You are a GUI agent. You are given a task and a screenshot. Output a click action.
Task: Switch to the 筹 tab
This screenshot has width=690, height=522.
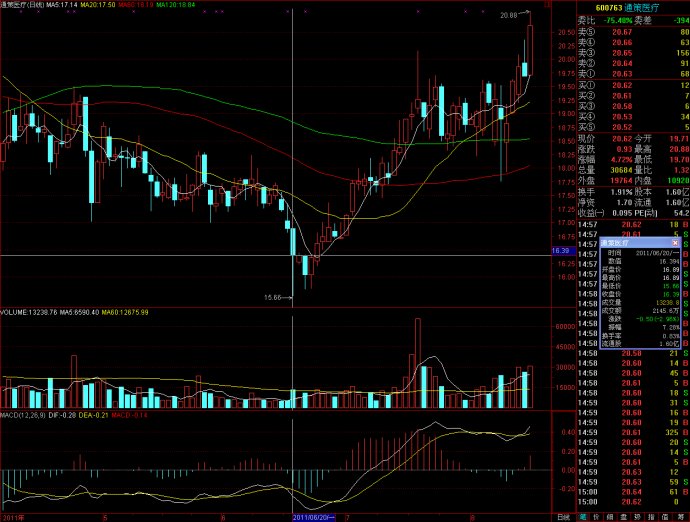click(x=680, y=517)
